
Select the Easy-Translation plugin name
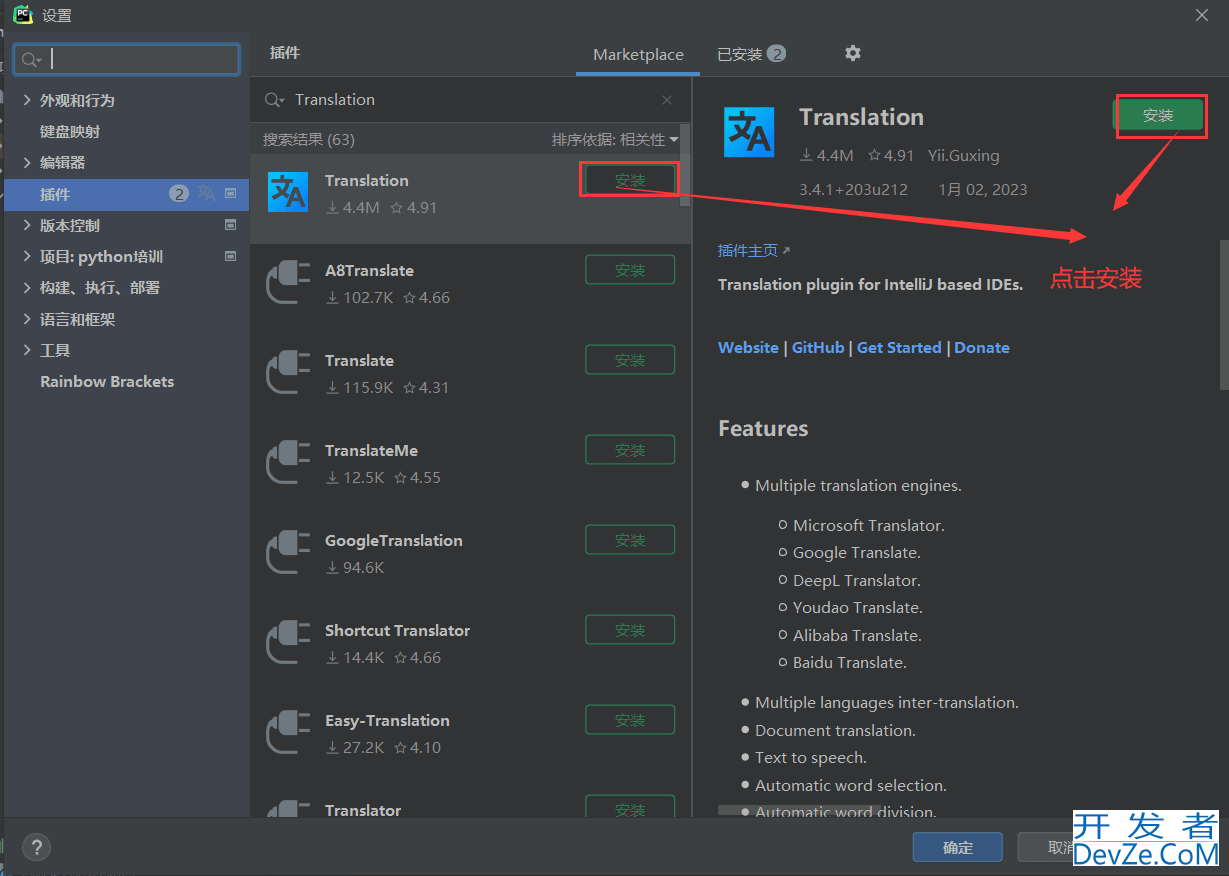click(x=387, y=720)
